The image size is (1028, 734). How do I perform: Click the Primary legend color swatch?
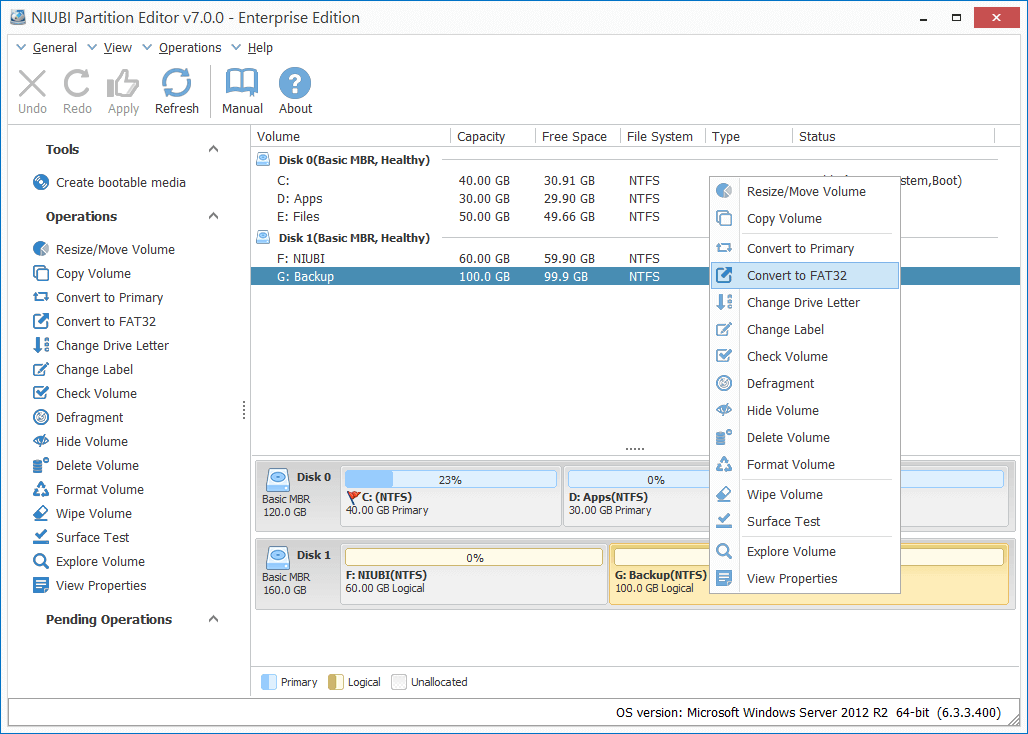coord(269,682)
